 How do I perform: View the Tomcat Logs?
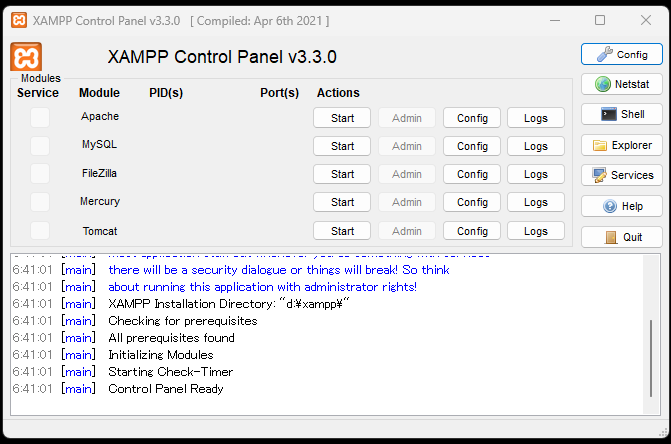(x=535, y=231)
